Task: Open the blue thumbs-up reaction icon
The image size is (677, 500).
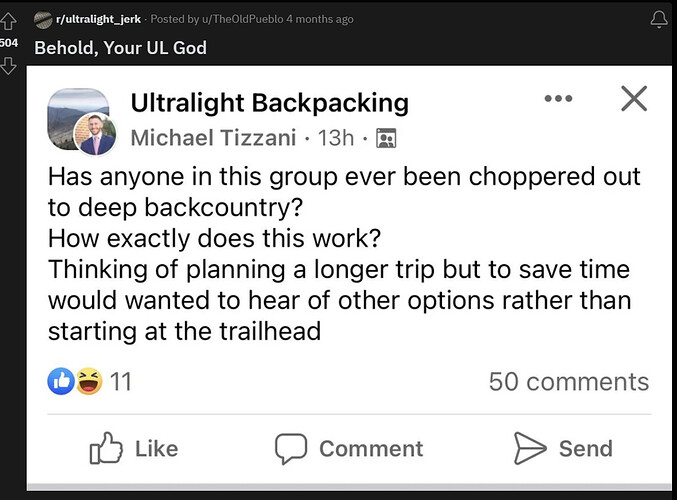Action: [61, 381]
